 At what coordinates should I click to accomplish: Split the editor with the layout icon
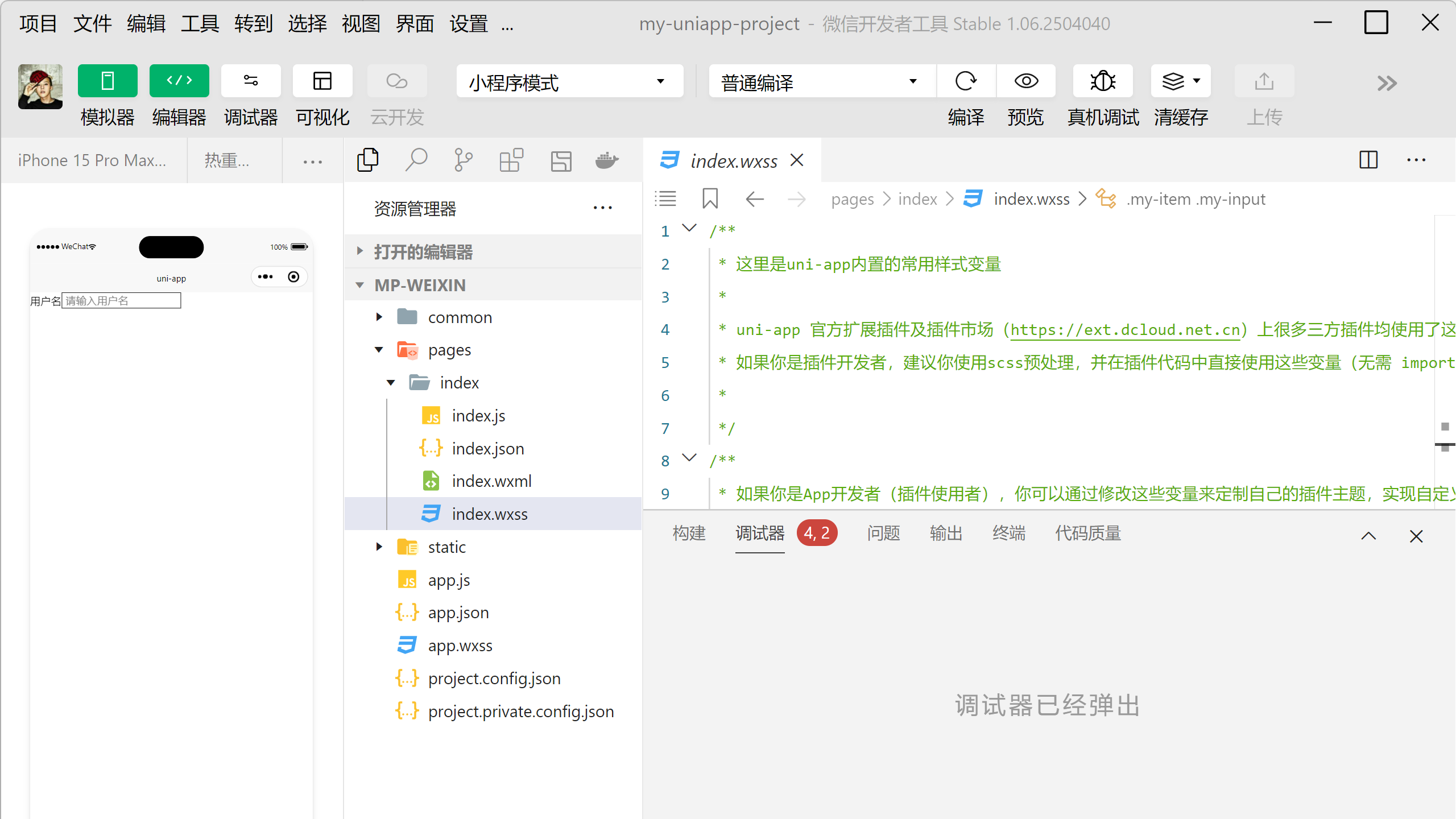click(1368, 160)
